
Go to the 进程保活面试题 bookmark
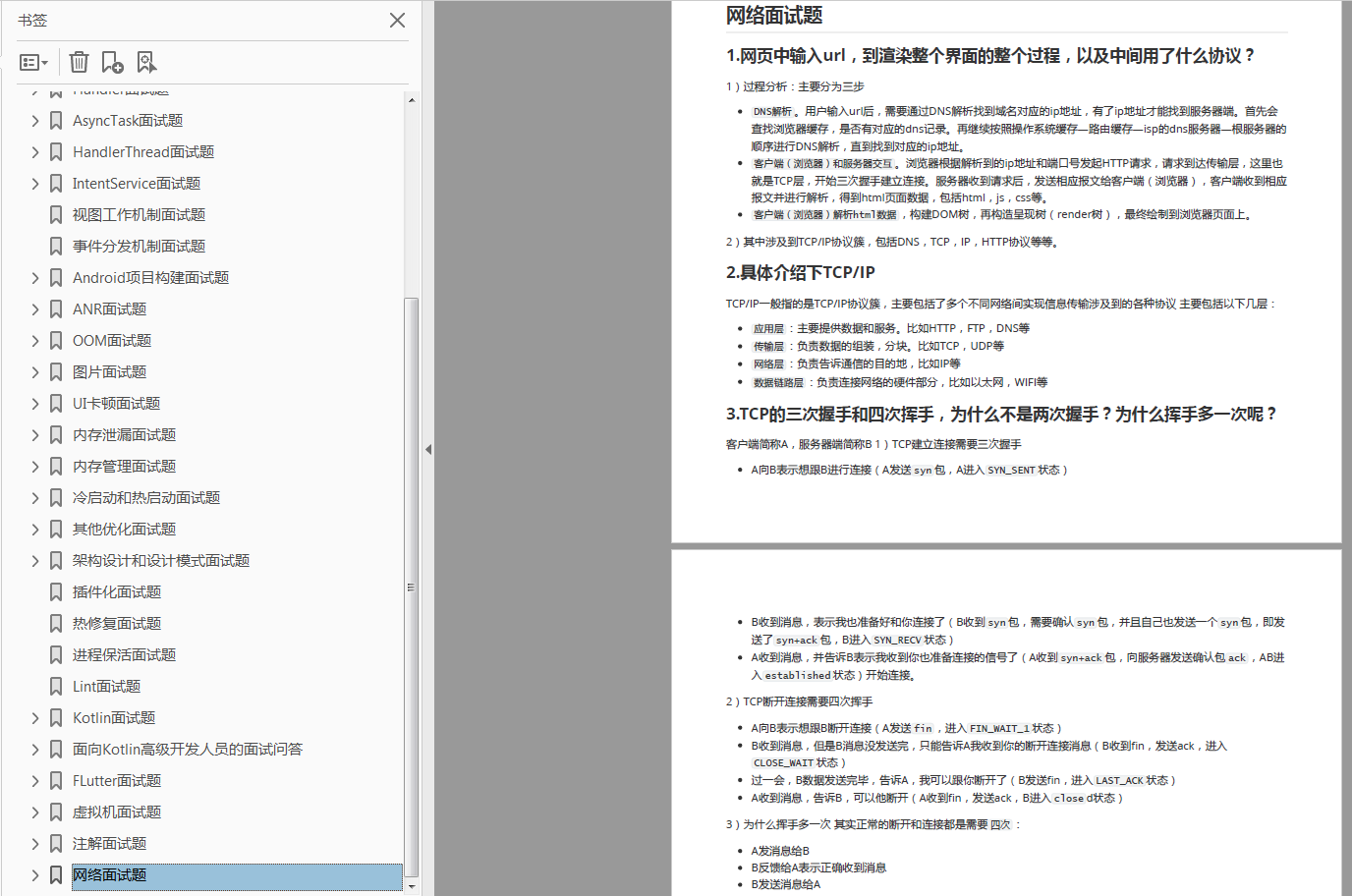[x=124, y=655]
